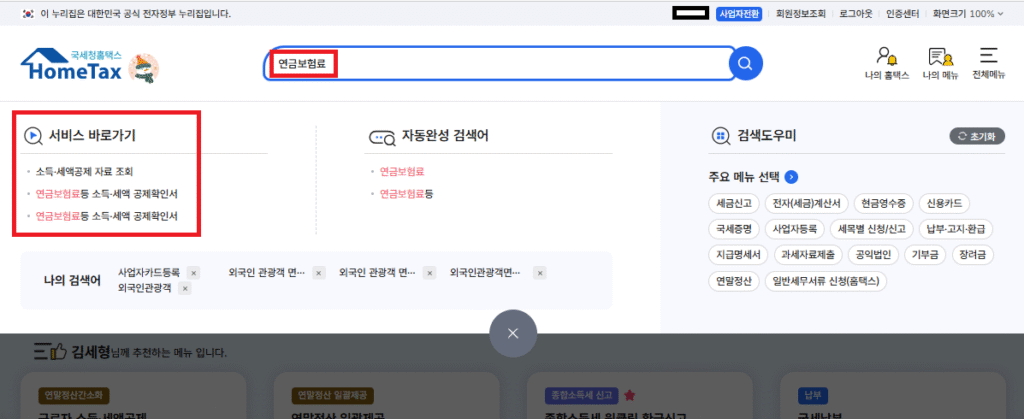Screen dimensions: 1024x419
Task: Click arrow next to 주요 메뉴 선택
Action: tap(792, 177)
